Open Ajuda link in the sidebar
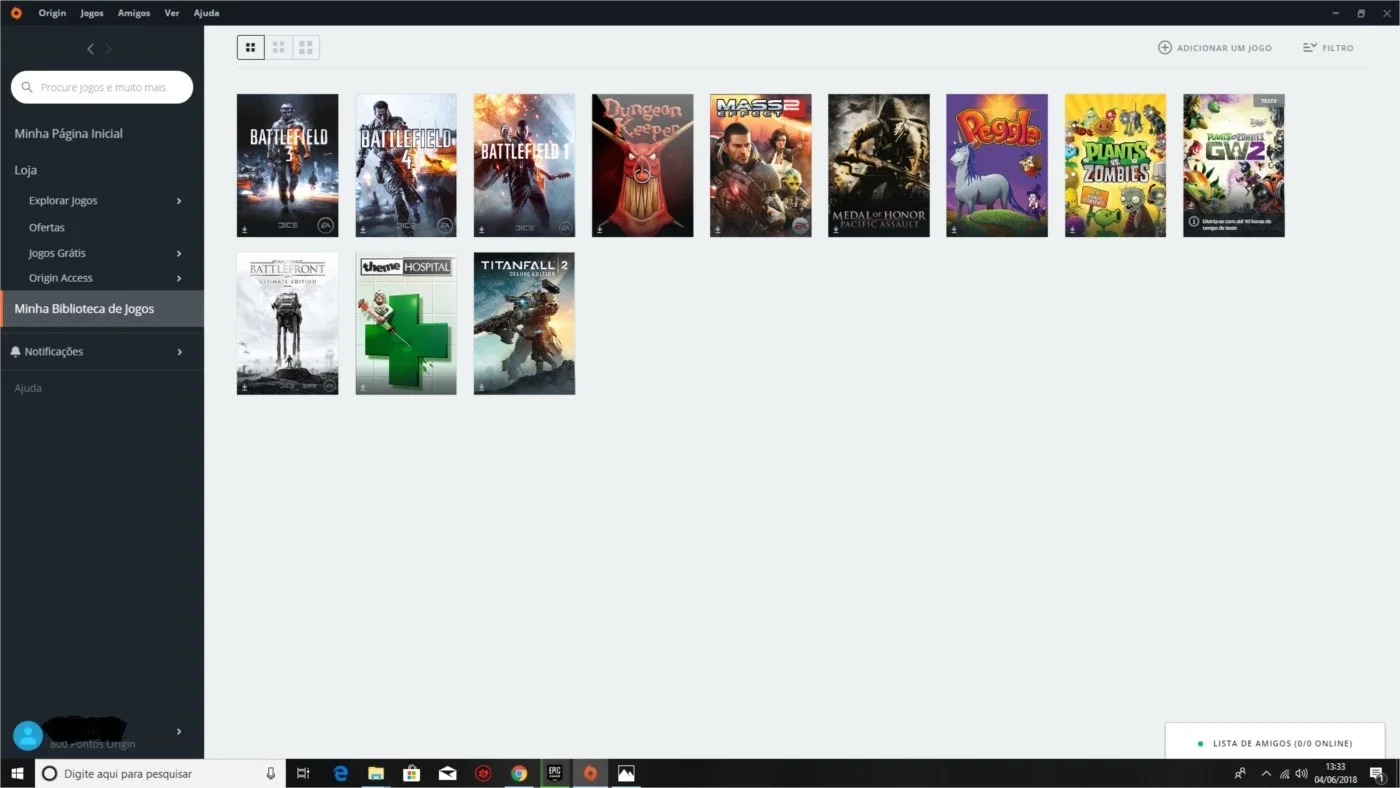The image size is (1400, 788). 28,388
